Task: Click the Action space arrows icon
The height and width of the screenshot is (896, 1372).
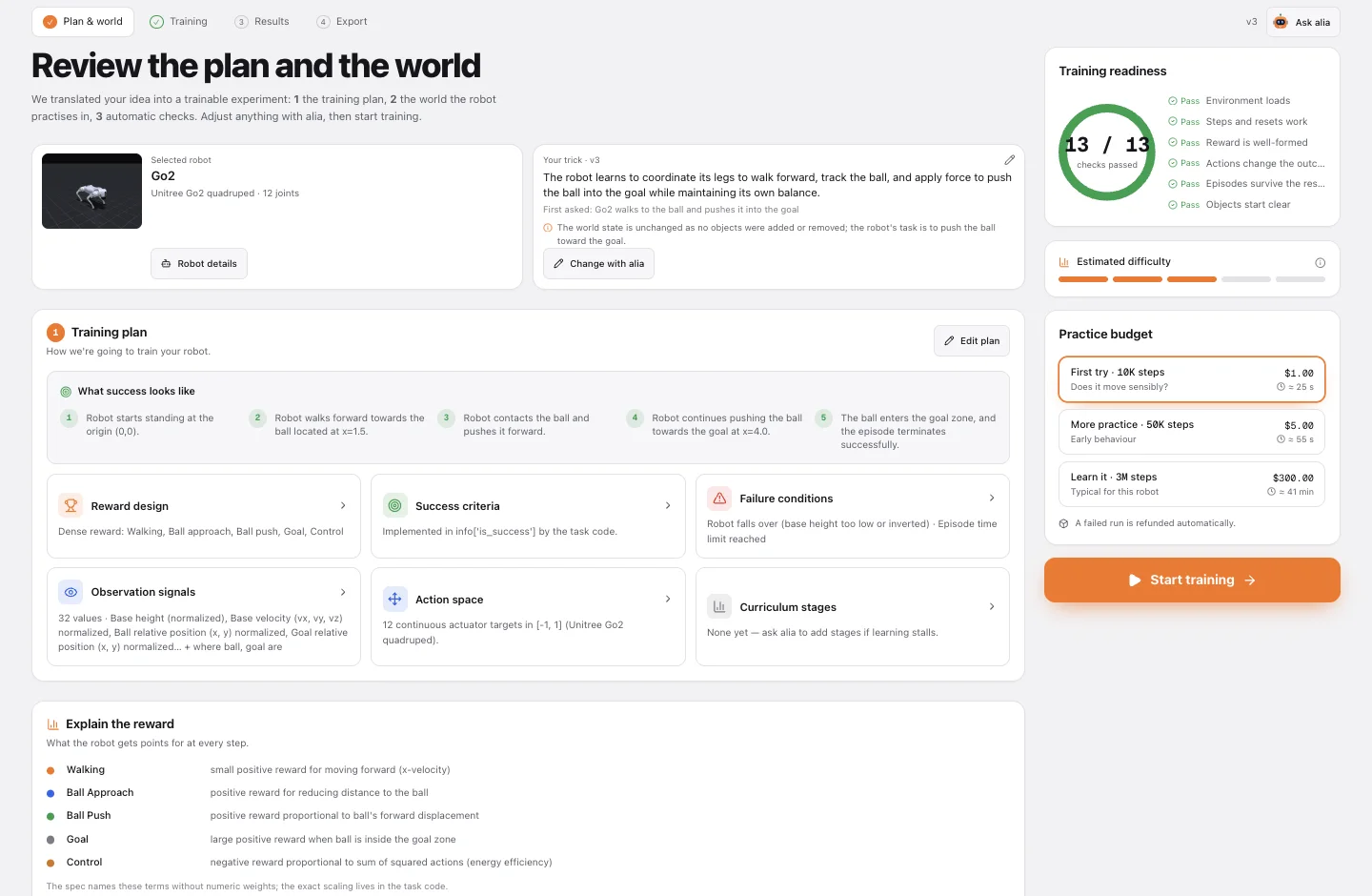Action: tap(394, 599)
